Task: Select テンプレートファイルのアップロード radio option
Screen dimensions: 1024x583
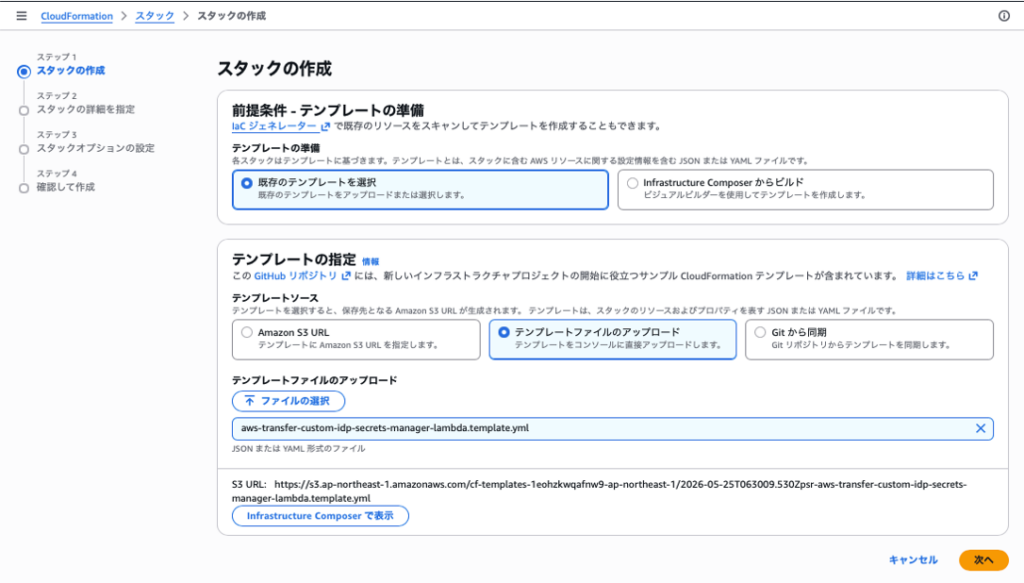Action: pos(613,339)
